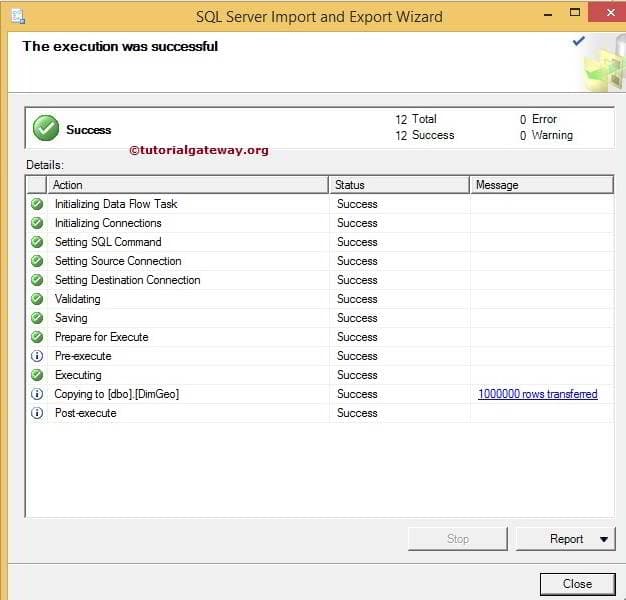626x600 pixels.
Task: Click the Success status of the Post-execute row
Action: (x=357, y=413)
